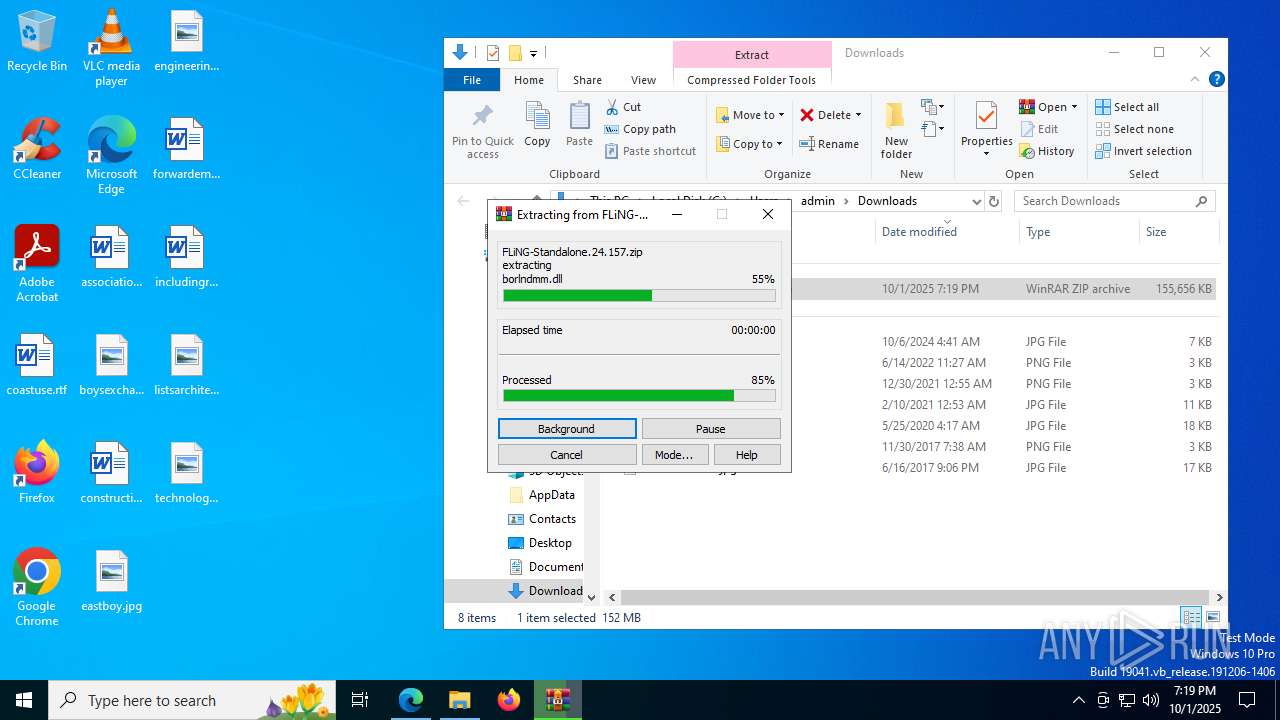The image size is (1280, 720).
Task: Click the overall Processed progress bar
Action: click(x=639, y=395)
